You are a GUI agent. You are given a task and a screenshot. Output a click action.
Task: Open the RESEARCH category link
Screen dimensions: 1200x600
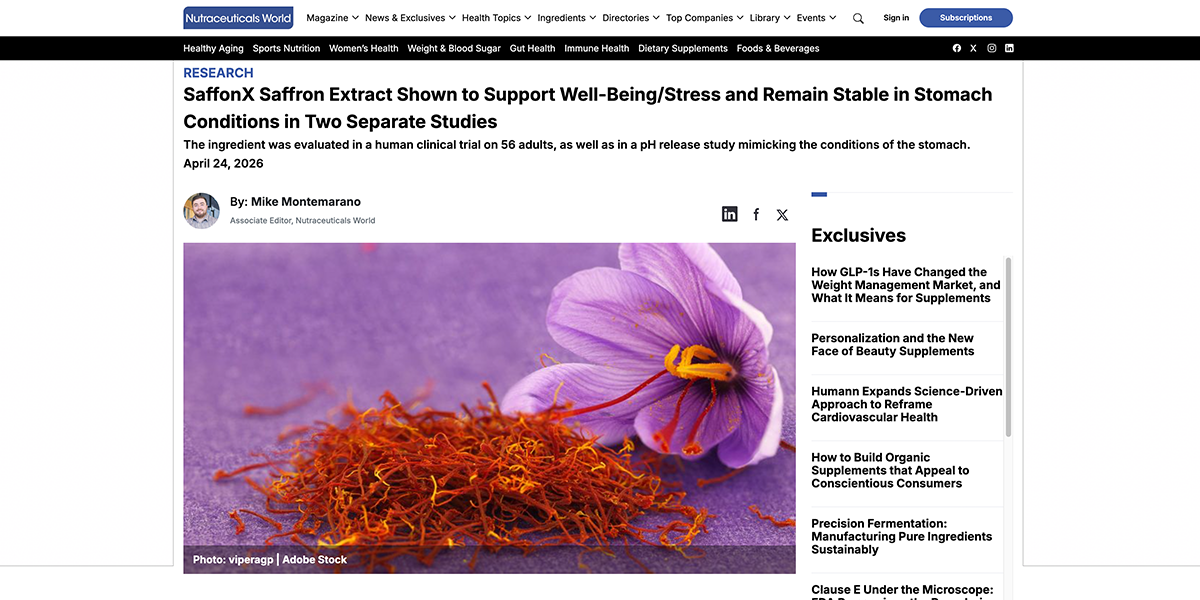(218, 73)
